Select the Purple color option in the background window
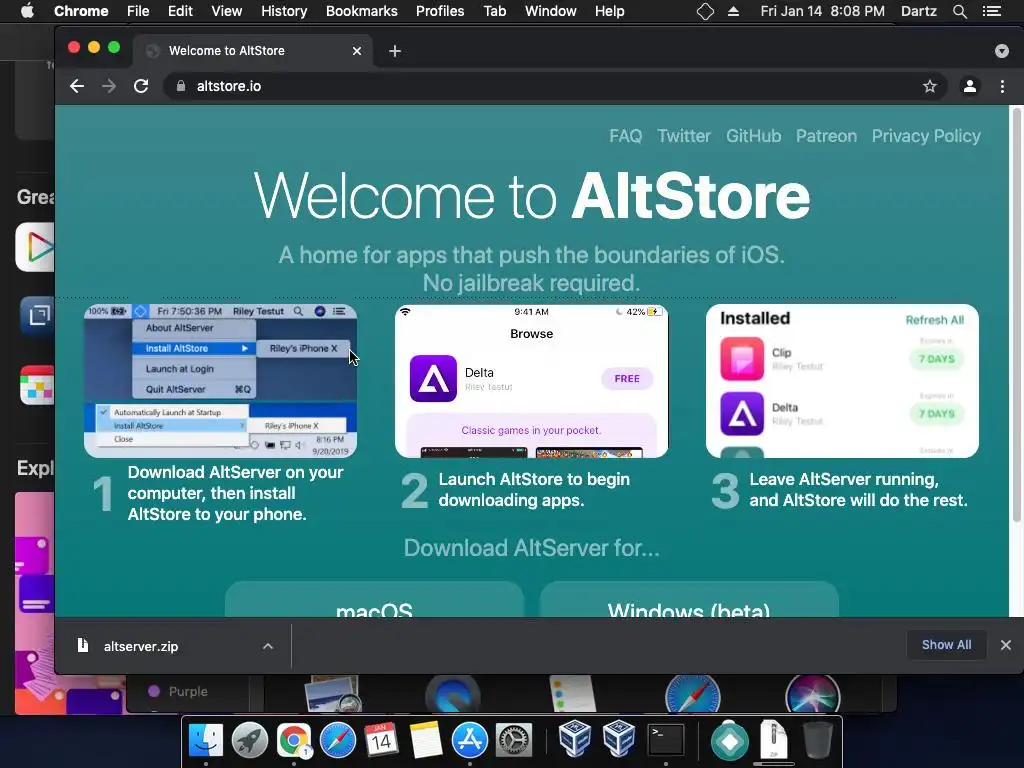1024x768 pixels. (x=178, y=691)
